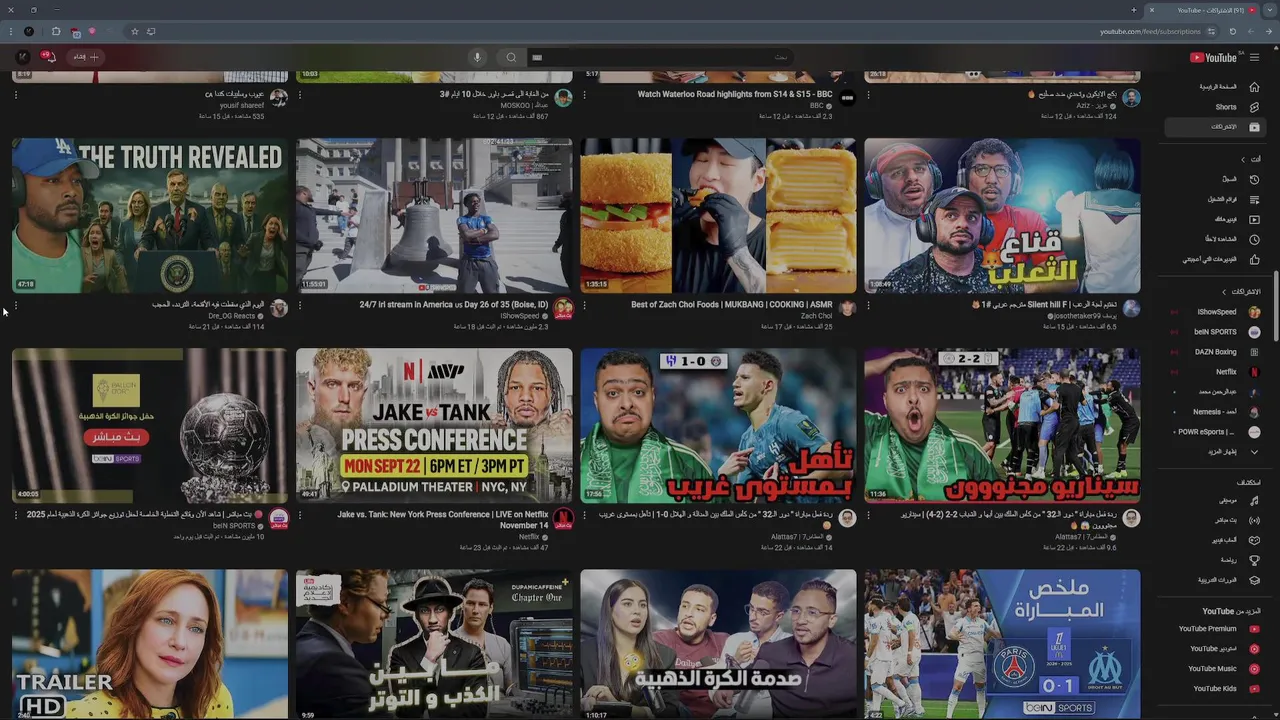Open the notifications bell
This screenshot has height=720, width=1280.
pyautogui.click(x=49, y=57)
